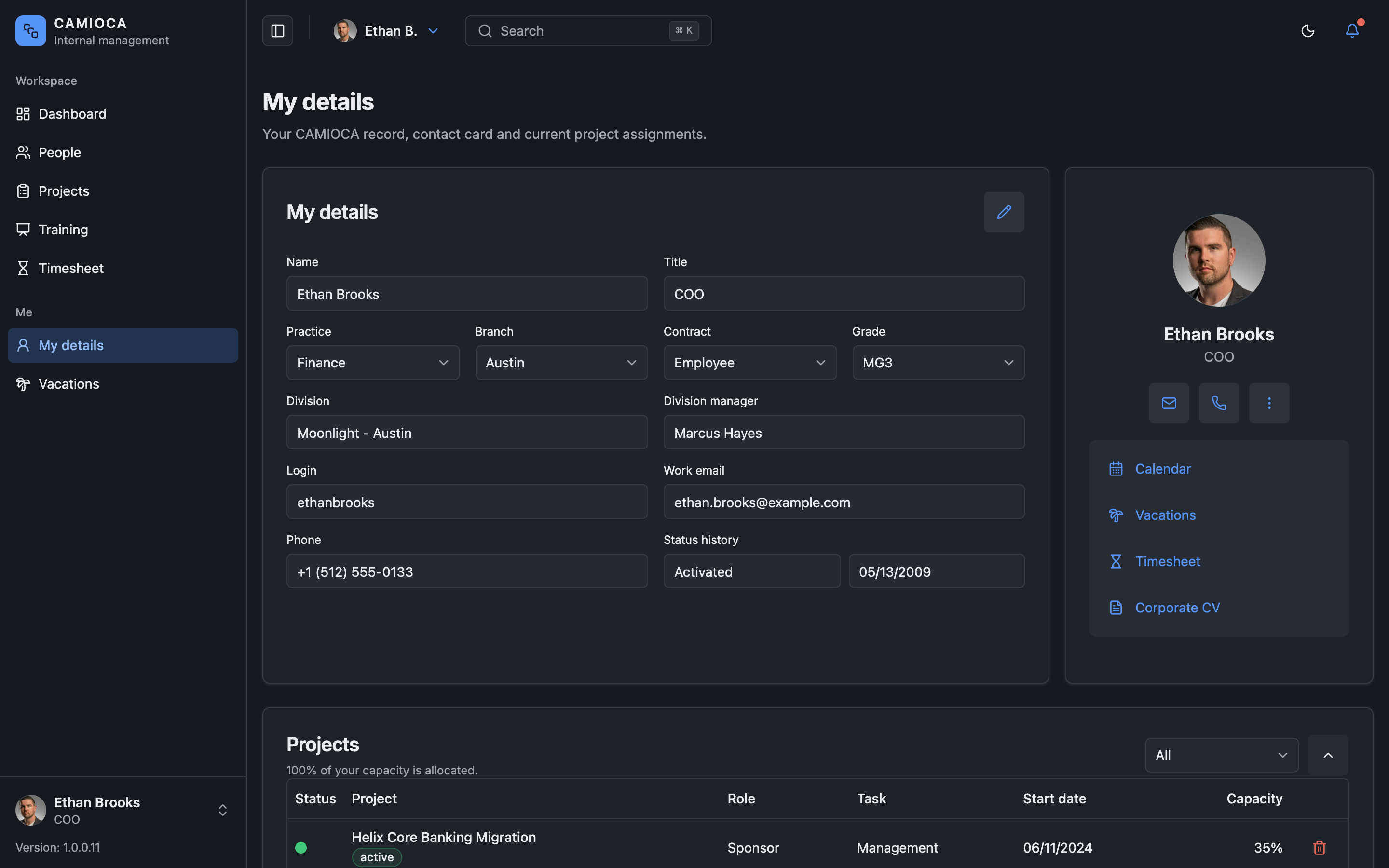Viewport: 1389px width, 868px height.
Task: Click Helix Core Banking Migration project name
Action: click(x=444, y=837)
